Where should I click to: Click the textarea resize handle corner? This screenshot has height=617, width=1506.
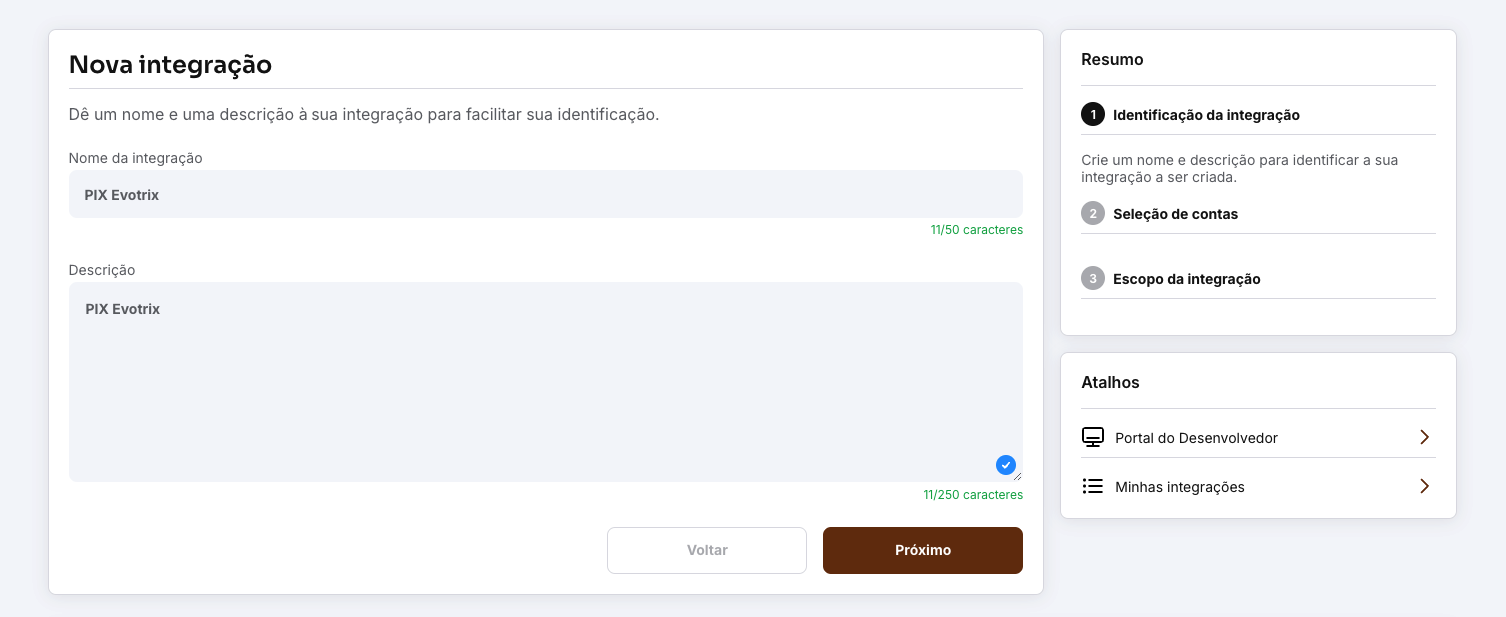1018,477
